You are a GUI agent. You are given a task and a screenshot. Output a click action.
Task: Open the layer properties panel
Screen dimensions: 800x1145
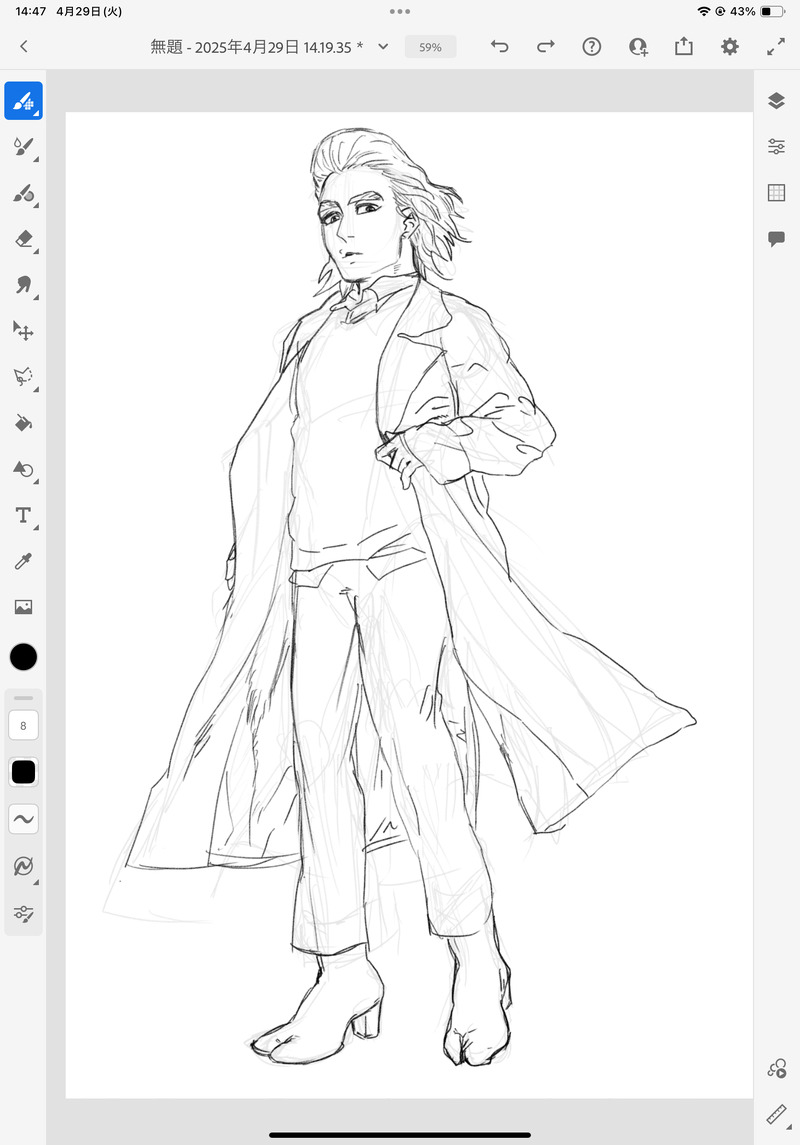tap(777, 147)
